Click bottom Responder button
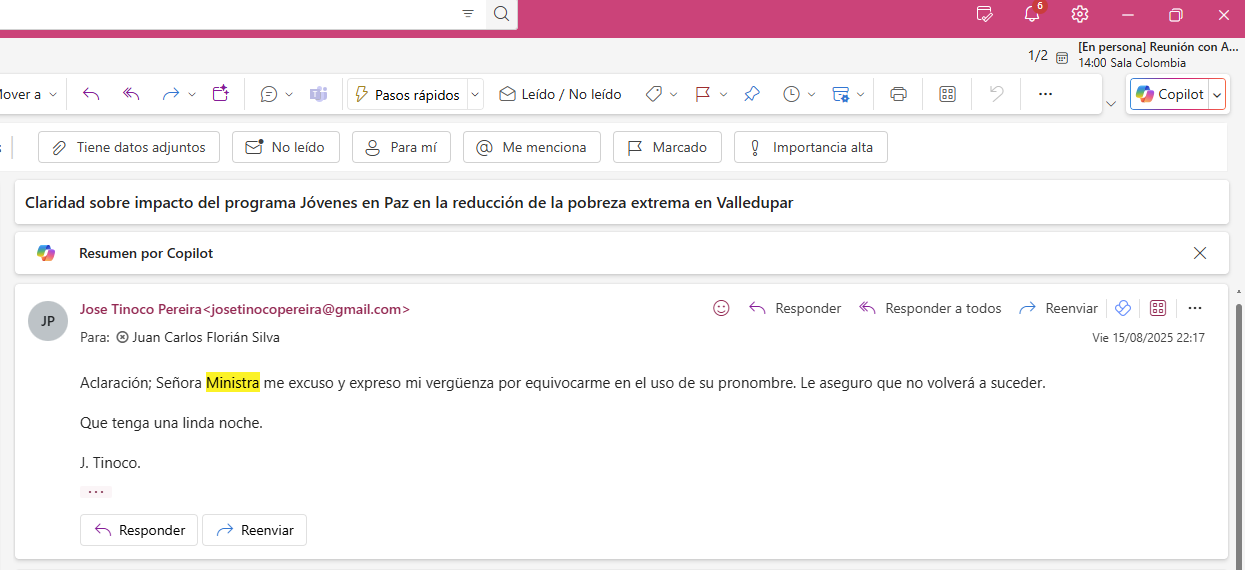Image resolution: width=1245 pixels, height=570 pixels. click(139, 530)
